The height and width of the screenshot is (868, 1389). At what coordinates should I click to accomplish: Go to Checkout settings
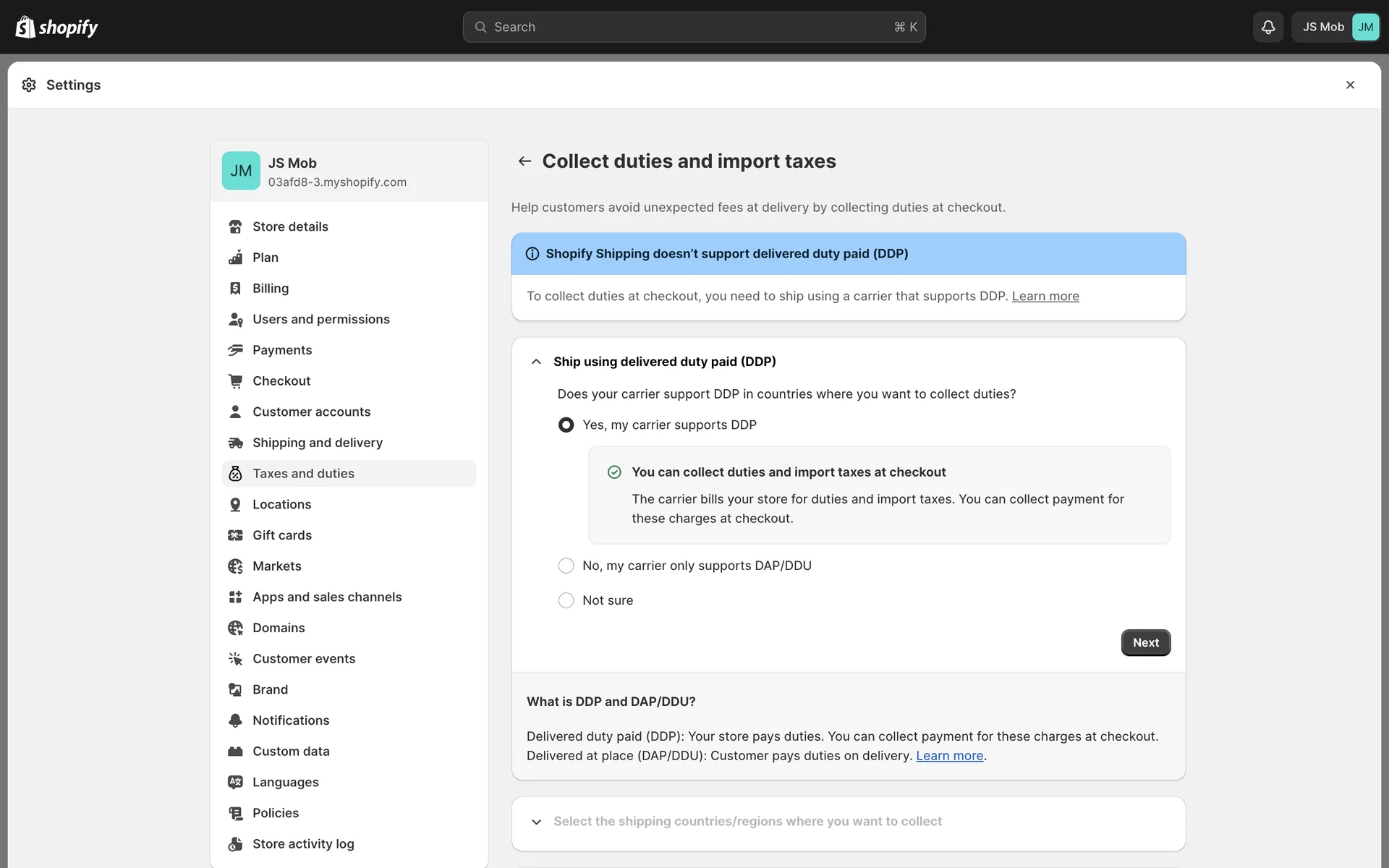pos(281,381)
